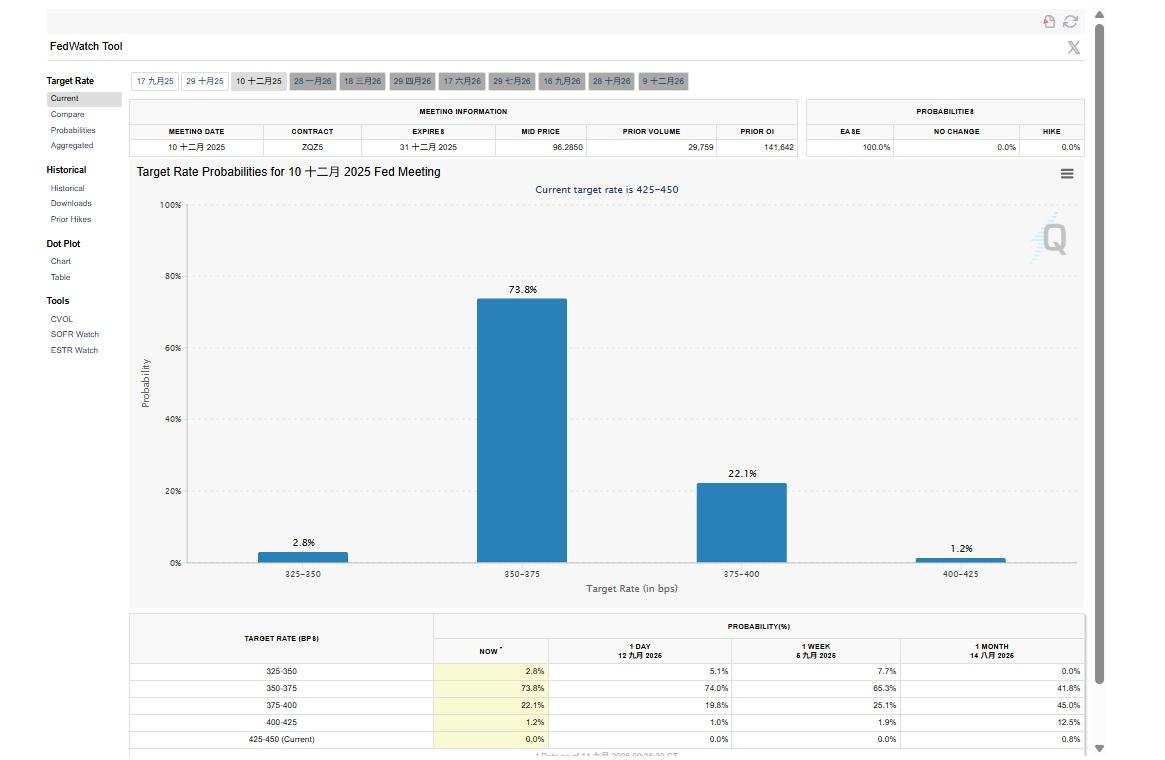1165x760 pixels.
Task: Open Historical Downloads link
Action: click(x=71, y=203)
